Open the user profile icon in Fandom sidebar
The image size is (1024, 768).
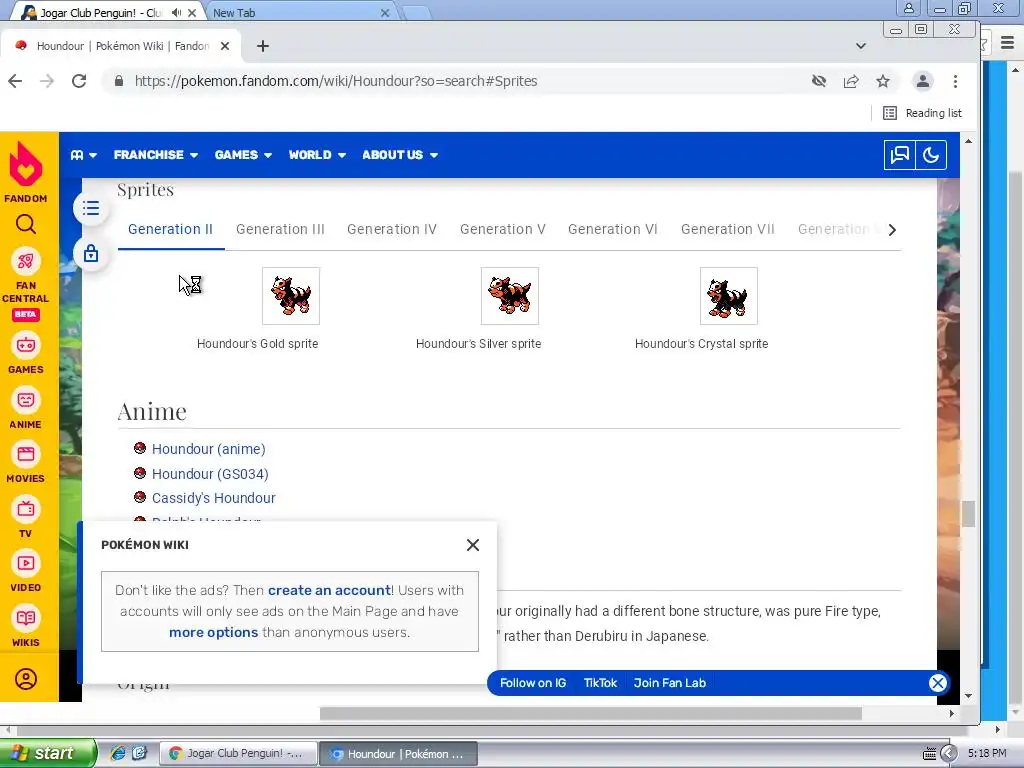point(26,679)
